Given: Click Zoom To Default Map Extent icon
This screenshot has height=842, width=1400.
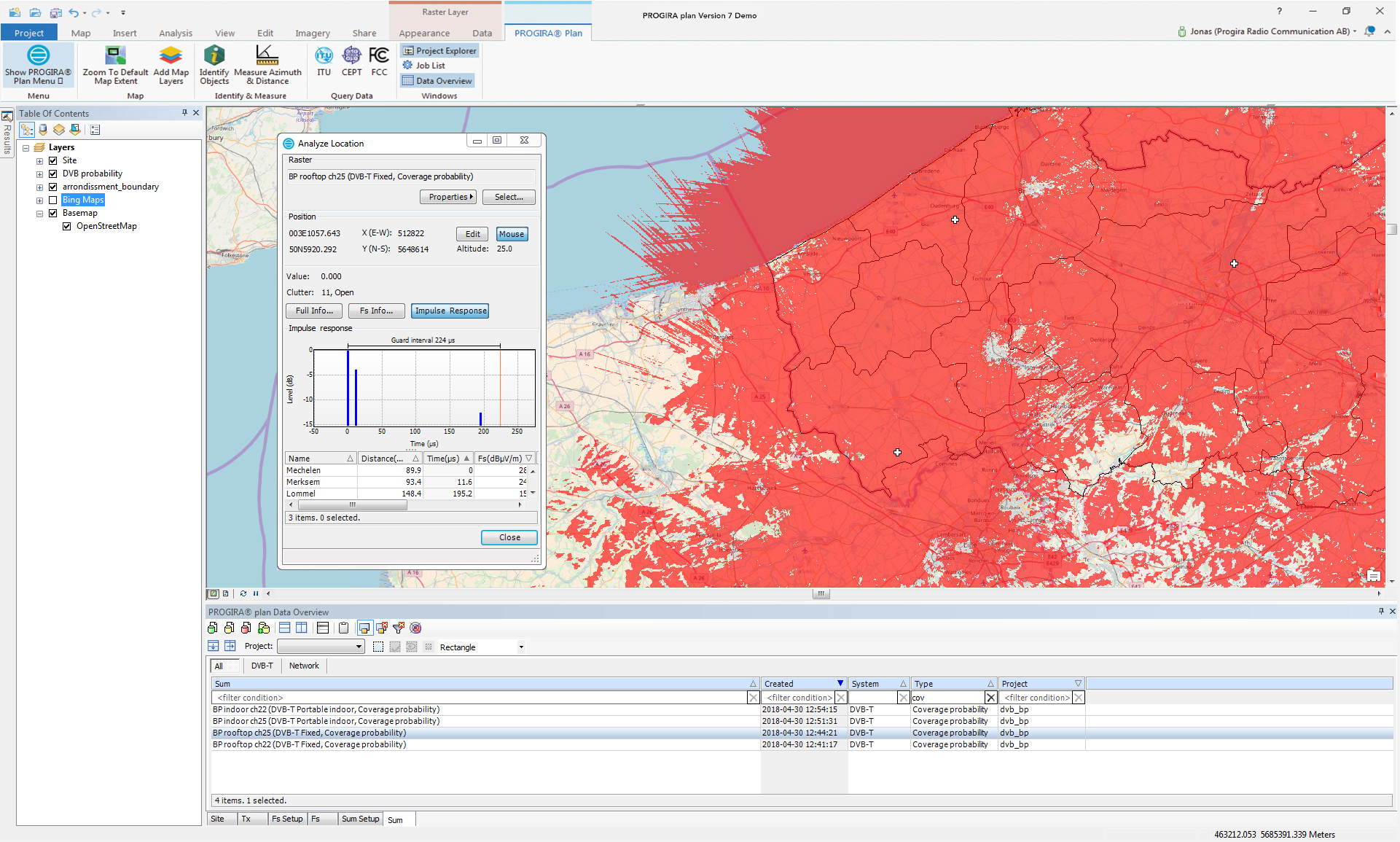Looking at the screenshot, I should click(115, 55).
